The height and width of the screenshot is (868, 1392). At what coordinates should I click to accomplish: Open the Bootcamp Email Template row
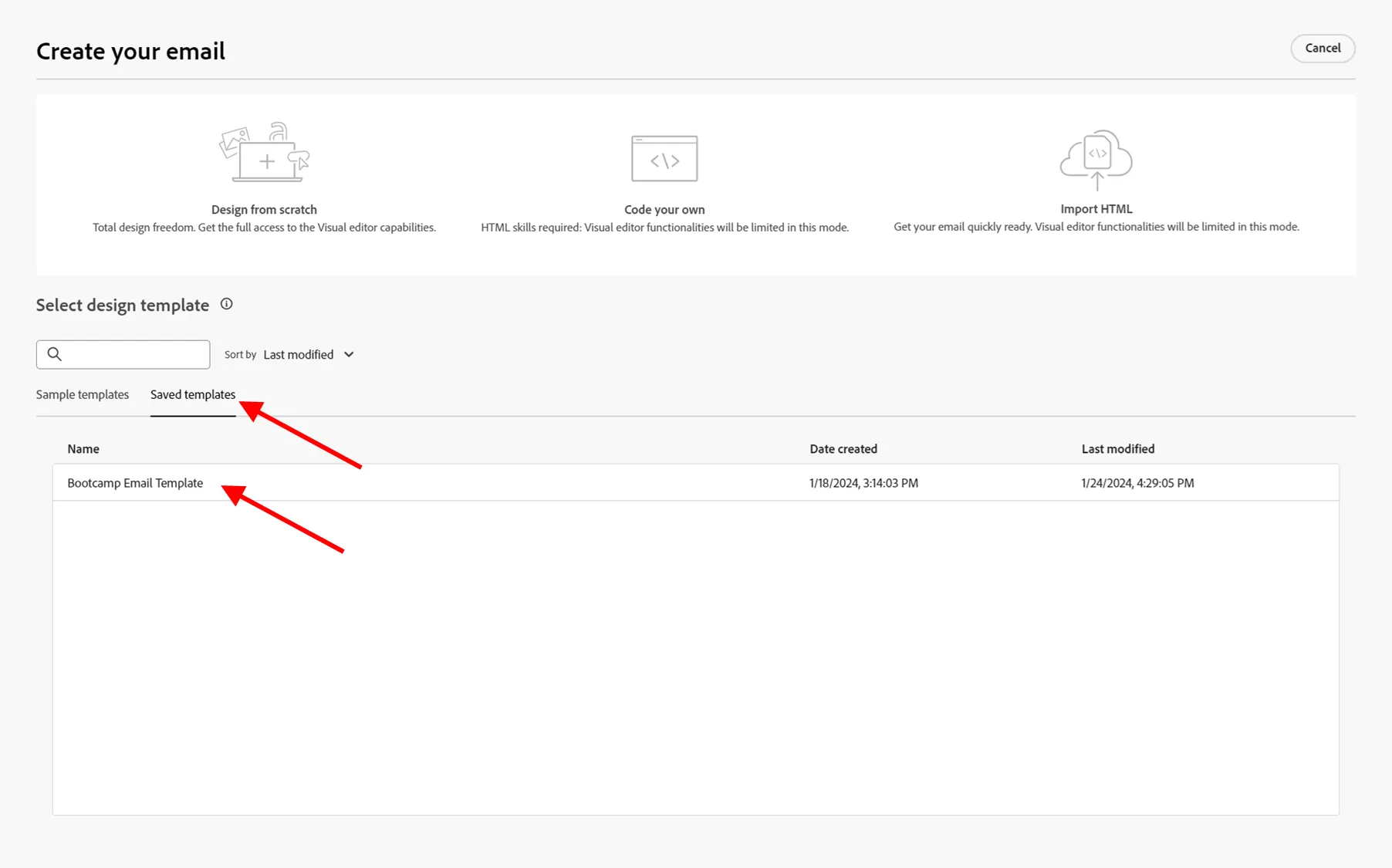[695, 483]
